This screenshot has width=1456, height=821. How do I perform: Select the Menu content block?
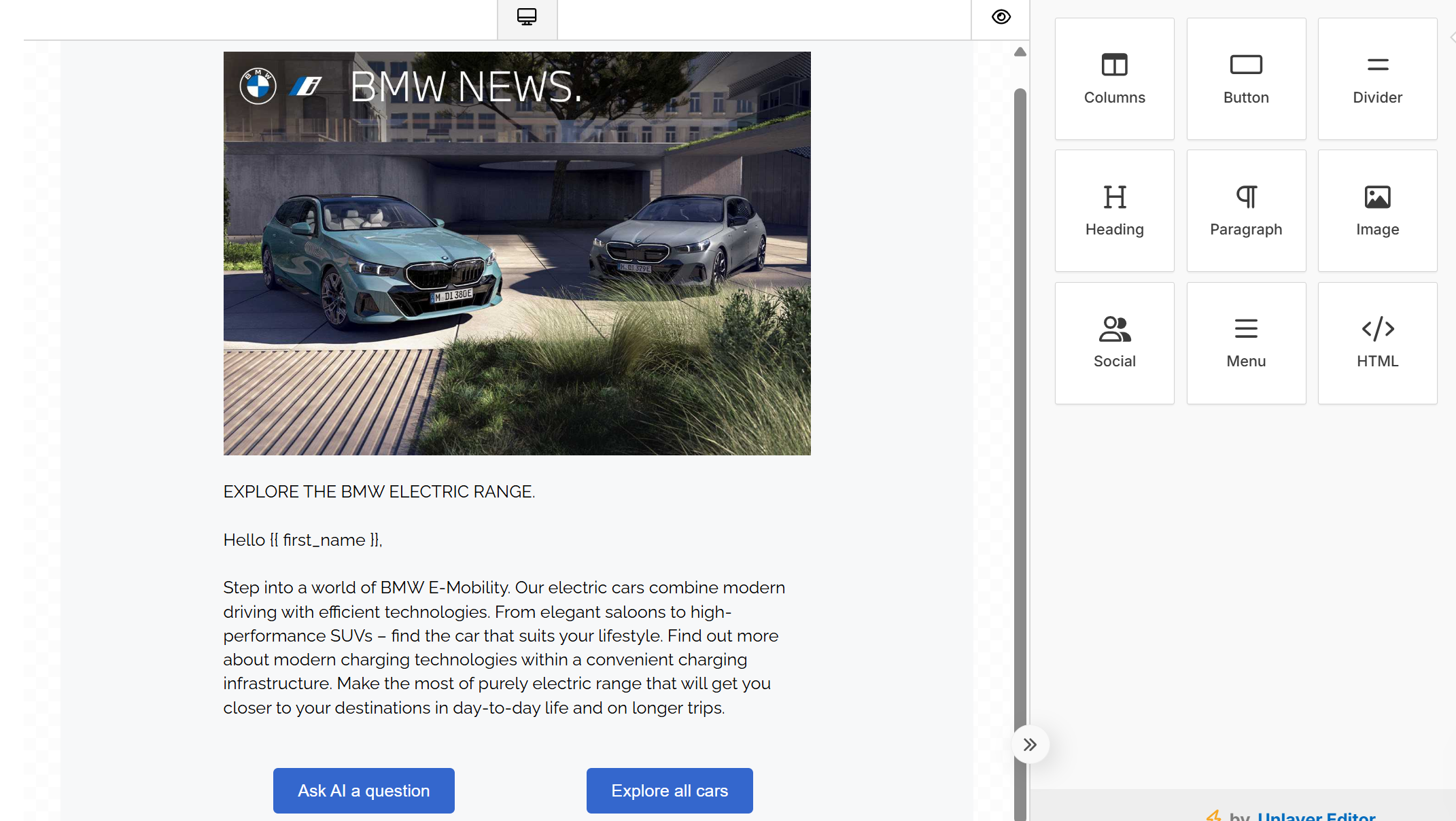pyautogui.click(x=1245, y=343)
